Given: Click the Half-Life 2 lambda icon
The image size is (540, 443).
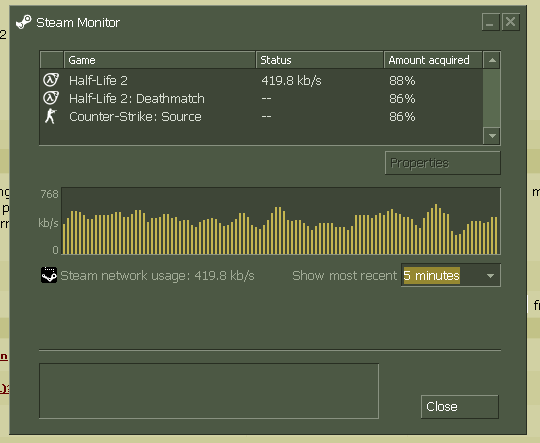Looking at the screenshot, I should (51, 80).
